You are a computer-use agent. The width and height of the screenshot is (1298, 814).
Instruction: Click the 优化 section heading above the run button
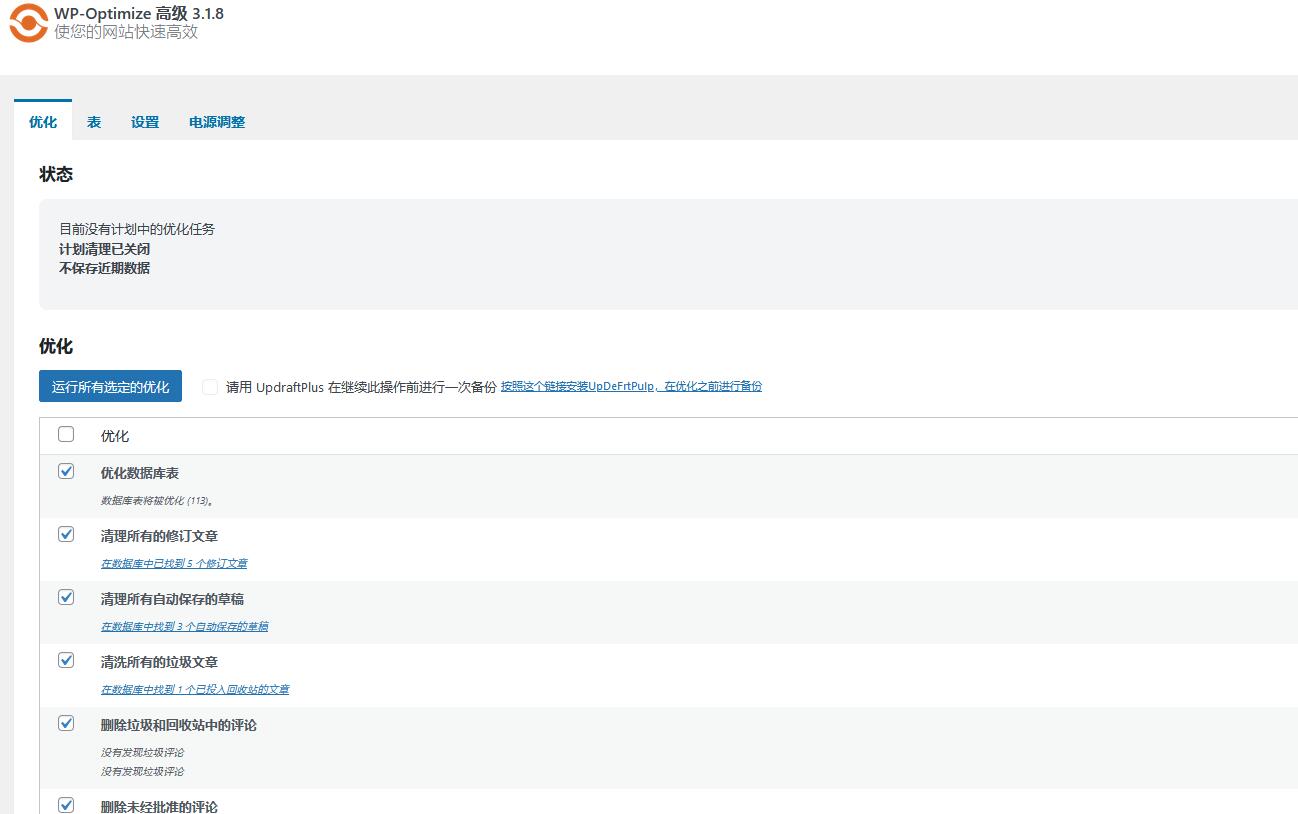(56, 346)
